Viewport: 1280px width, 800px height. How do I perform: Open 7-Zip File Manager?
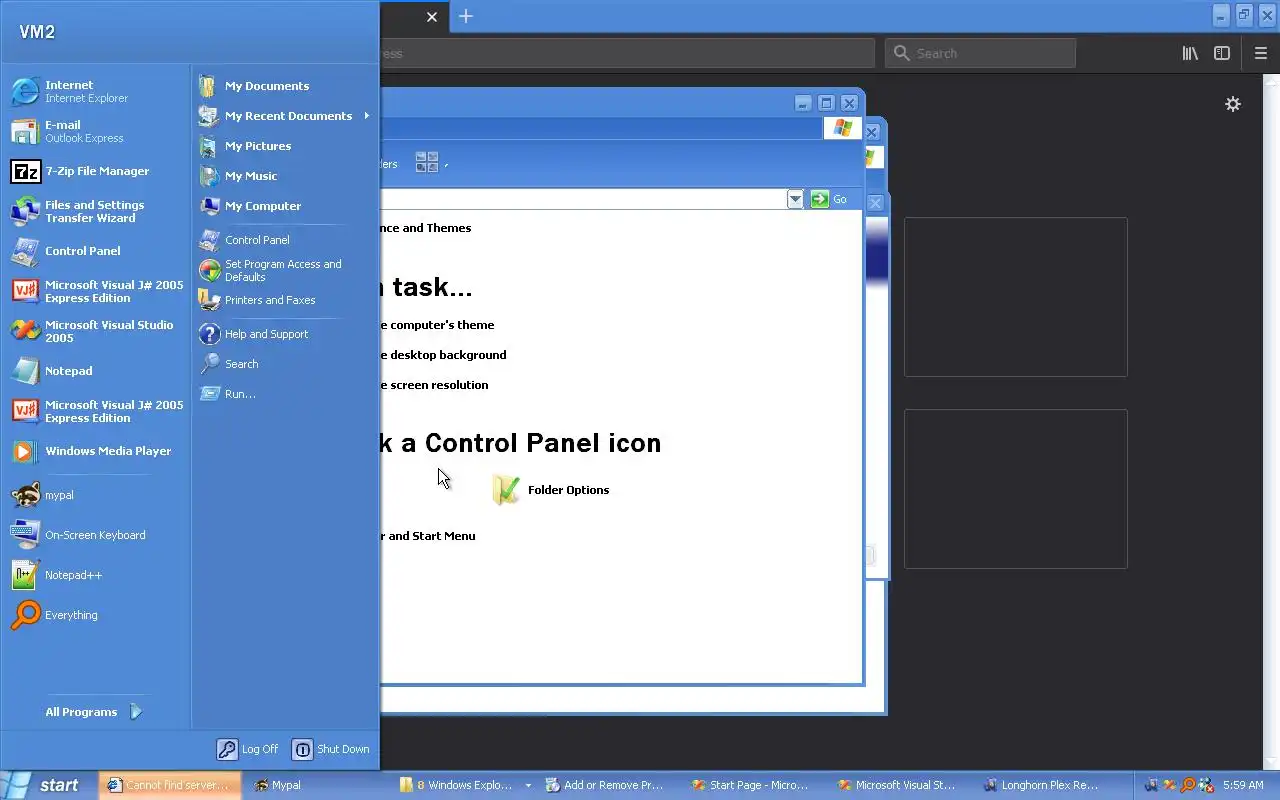[95, 171]
